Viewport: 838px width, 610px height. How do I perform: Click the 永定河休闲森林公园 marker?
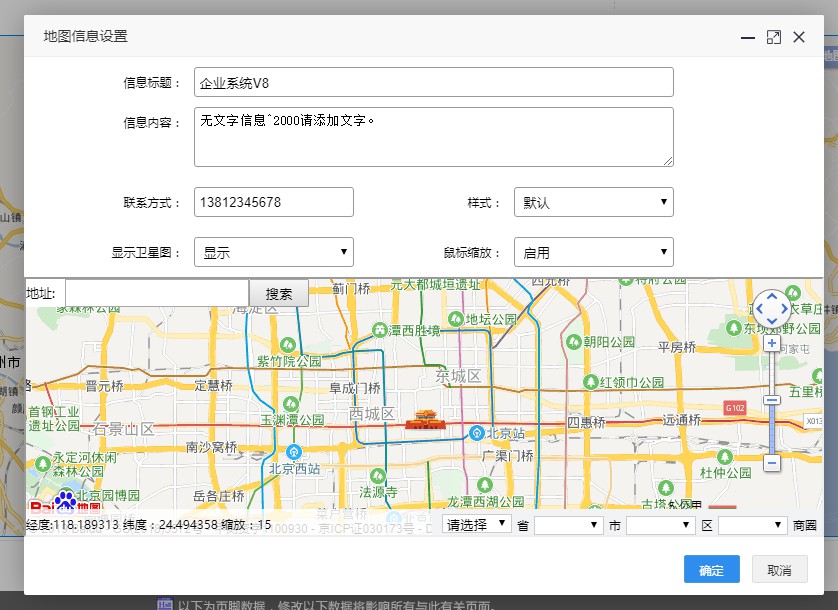click(x=43, y=464)
